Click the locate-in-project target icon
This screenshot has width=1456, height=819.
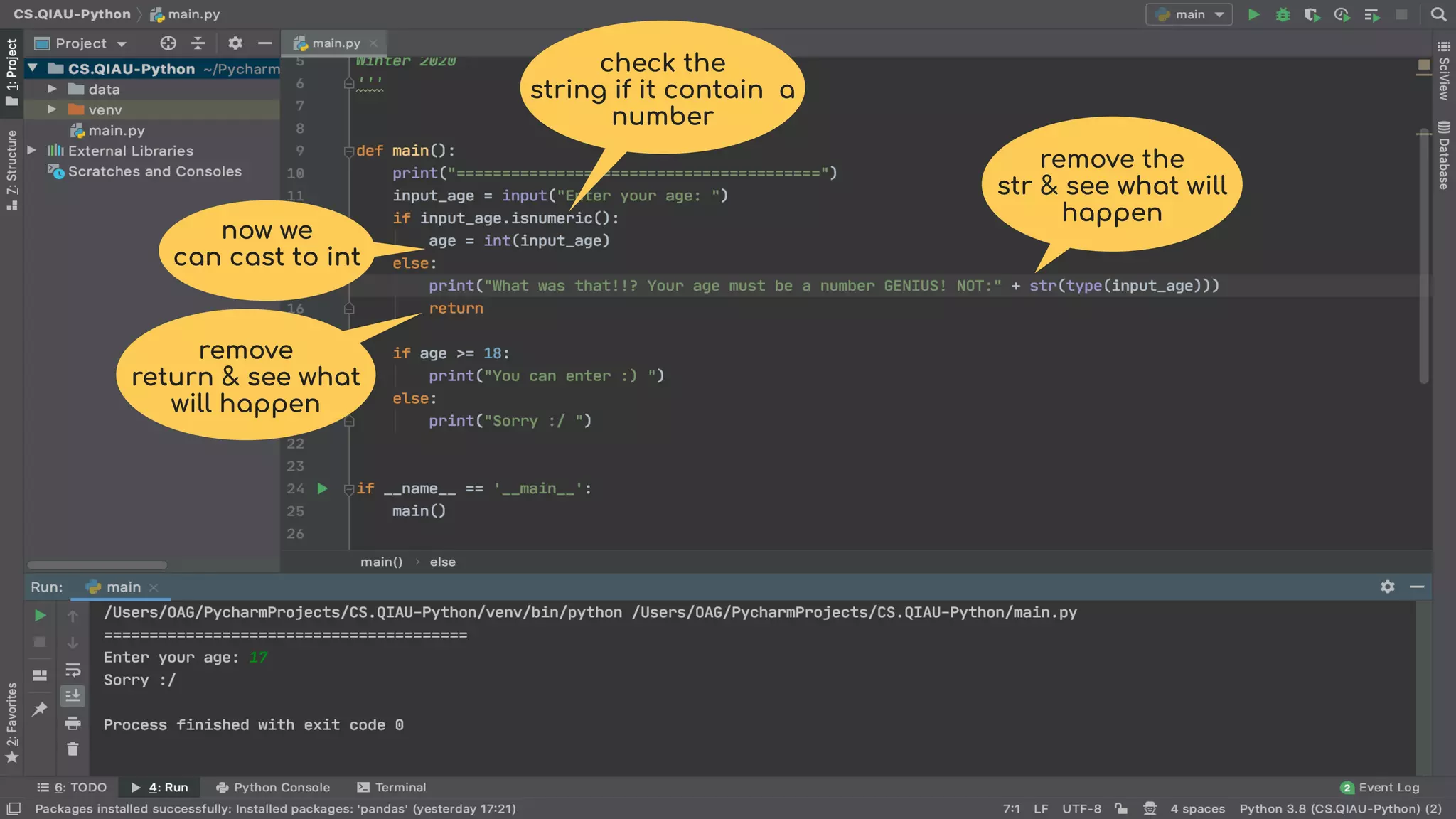[168, 43]
